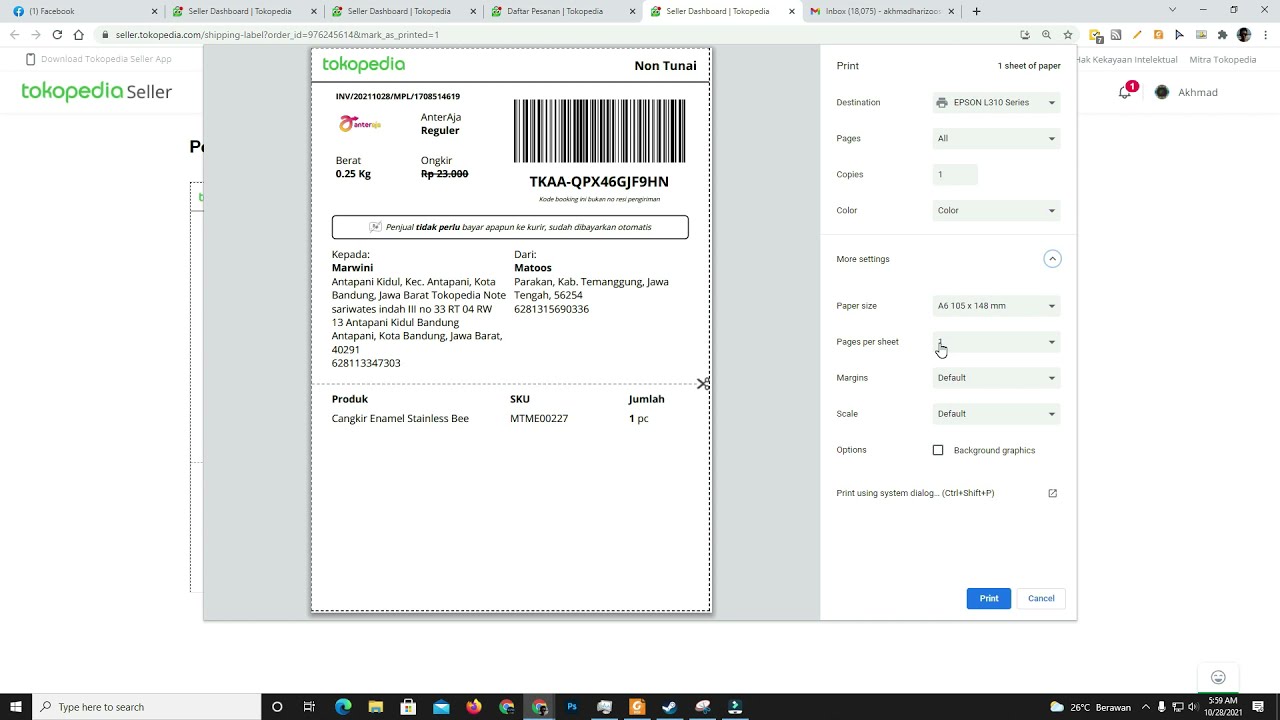Cancel the print dialog
Image resolution: width=1280 pixels, height=720 pixels.
point(1041,598)
